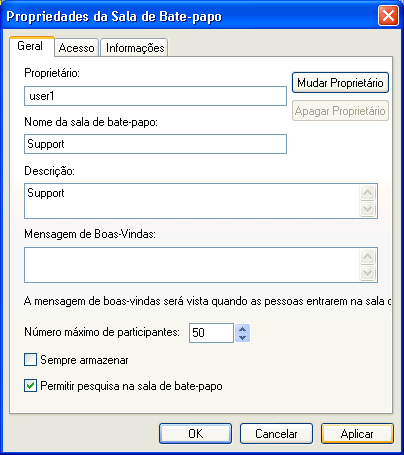The width and height of the screenshot is (404, 455).
Task: Click the chat room name field
Action: tap(155, 144)
